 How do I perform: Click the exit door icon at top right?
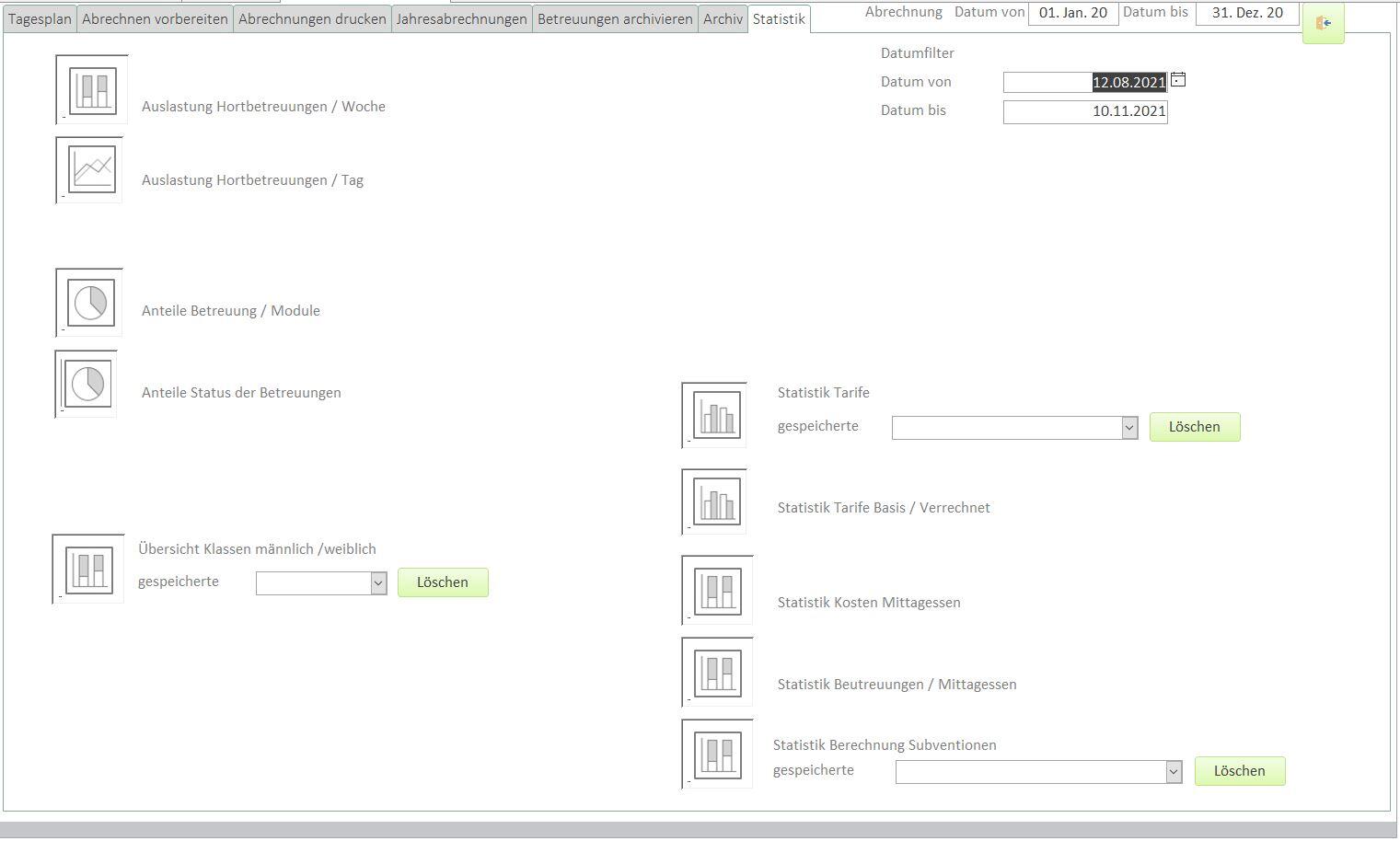[x=1323, y=23]
